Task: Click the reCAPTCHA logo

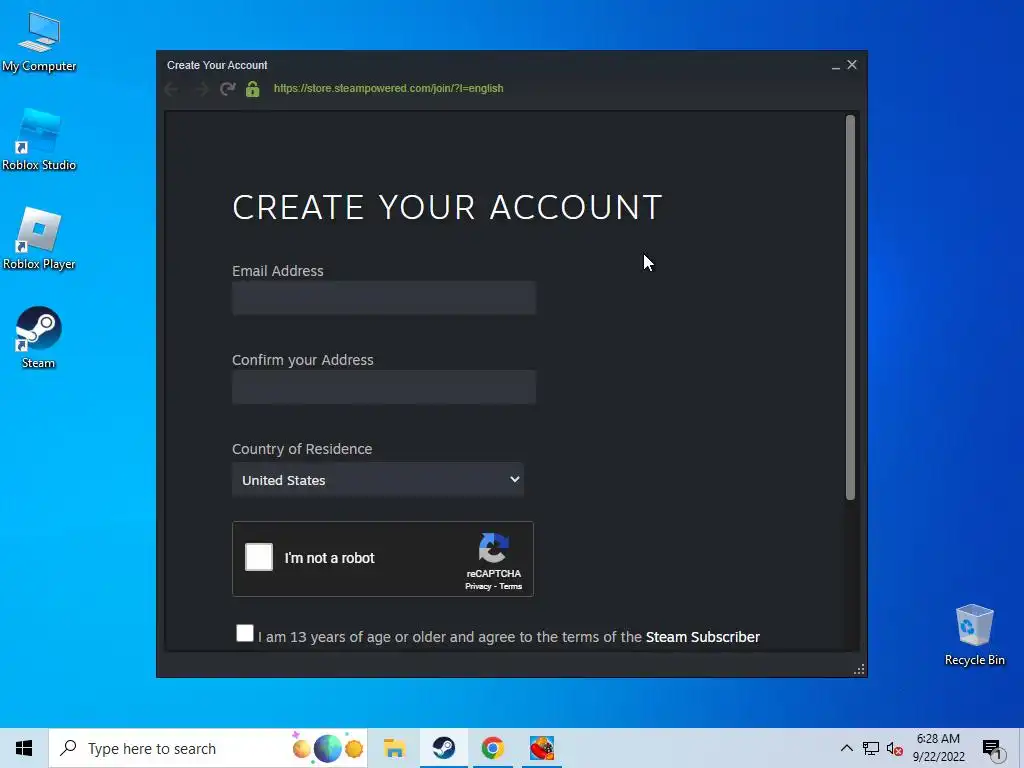Action: [494, 548]
